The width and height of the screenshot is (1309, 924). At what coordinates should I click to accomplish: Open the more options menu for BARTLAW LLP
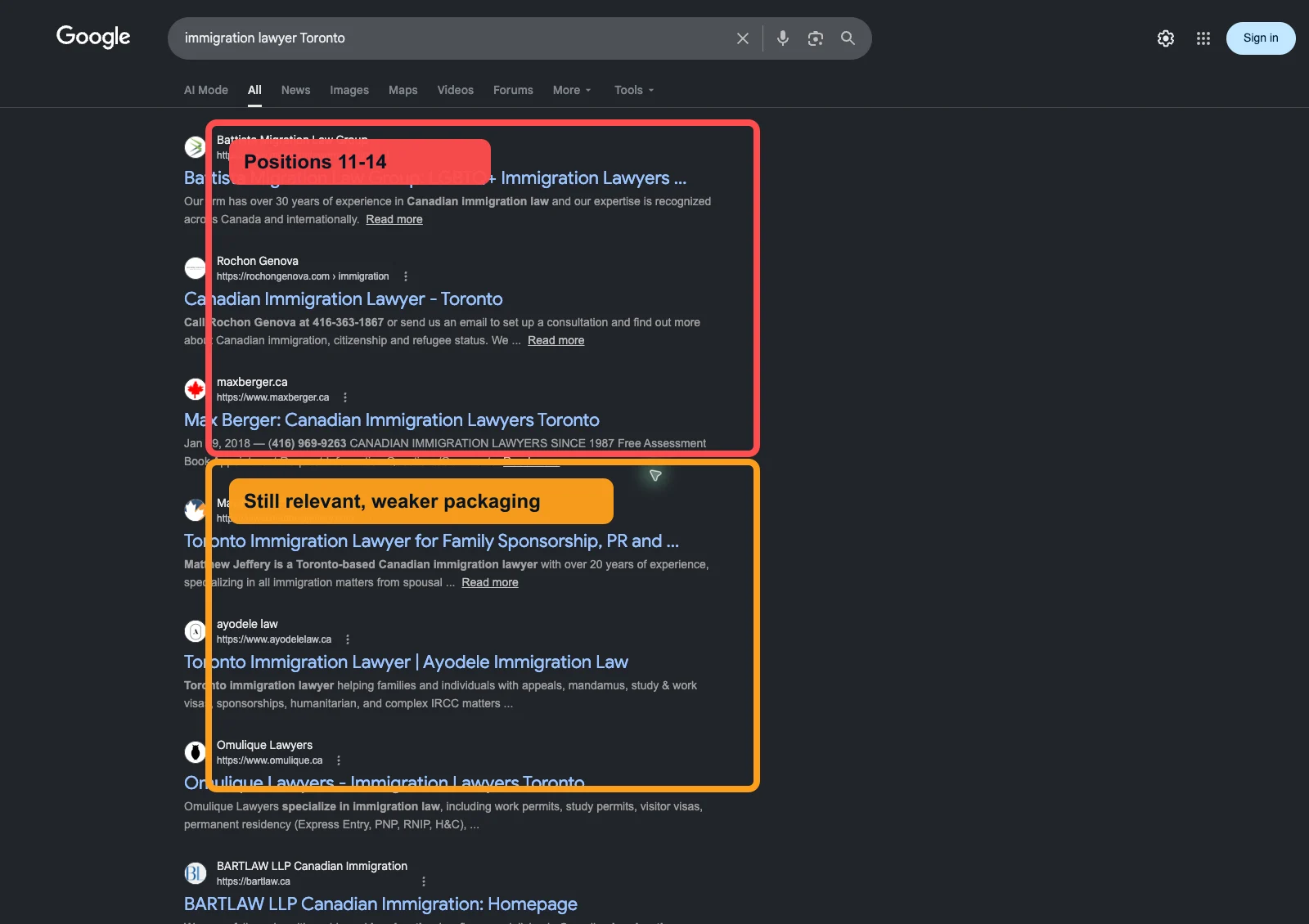pos(424,881)
